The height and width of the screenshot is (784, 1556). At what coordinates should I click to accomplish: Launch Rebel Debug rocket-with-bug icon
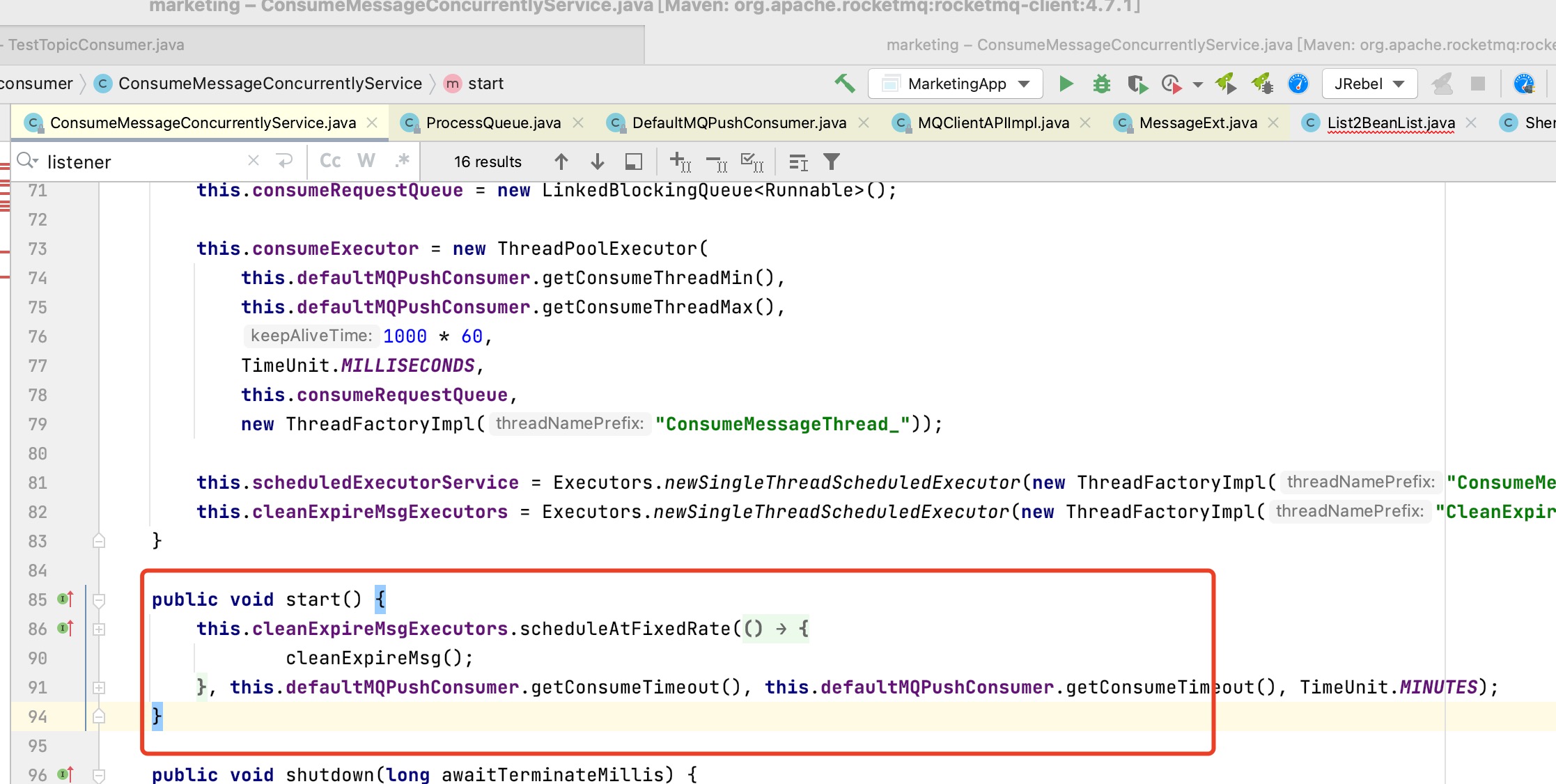point(1262,84)
